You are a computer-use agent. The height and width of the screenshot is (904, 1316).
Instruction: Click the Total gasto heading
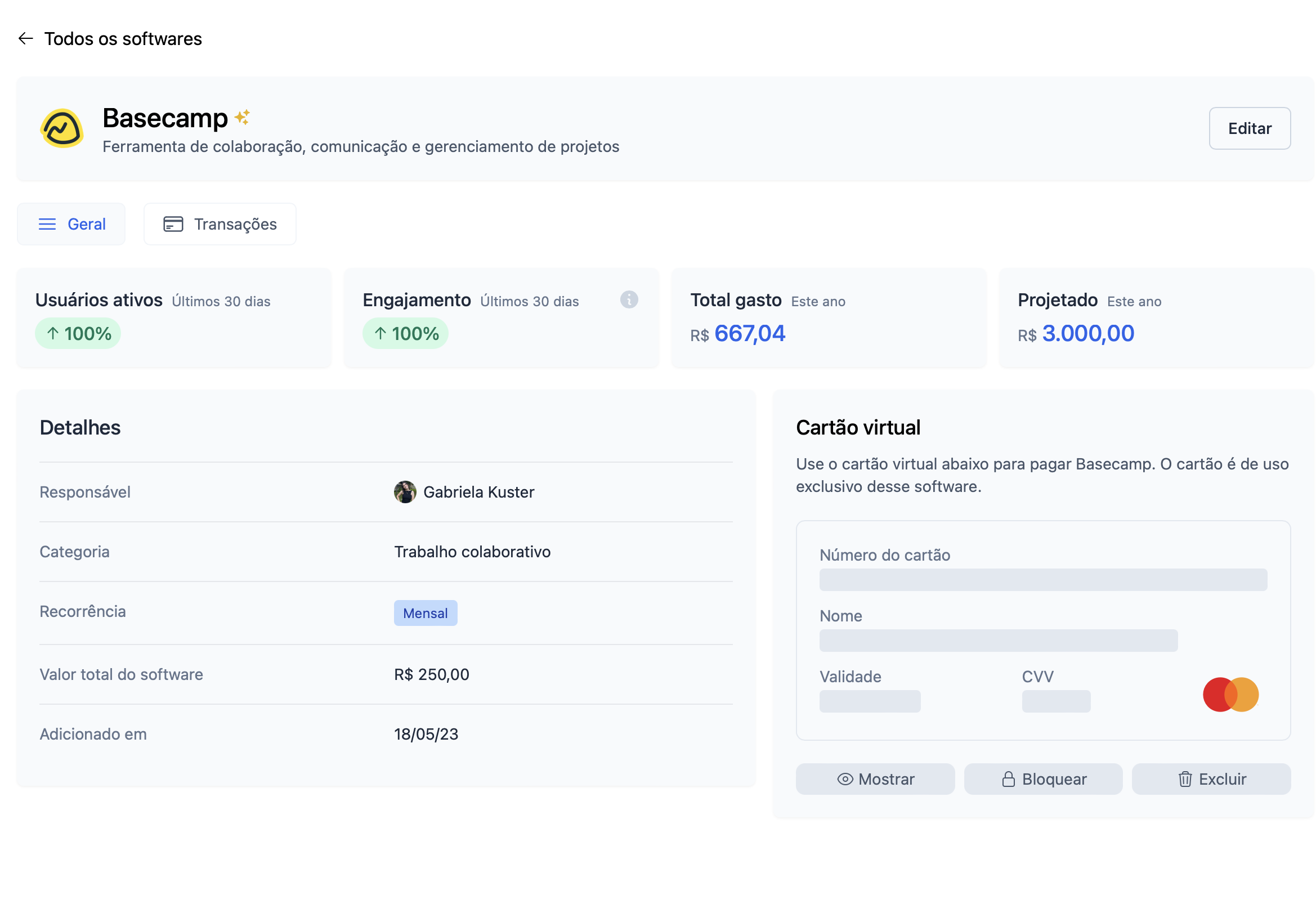pyautogui.click(x=736, y=300)
